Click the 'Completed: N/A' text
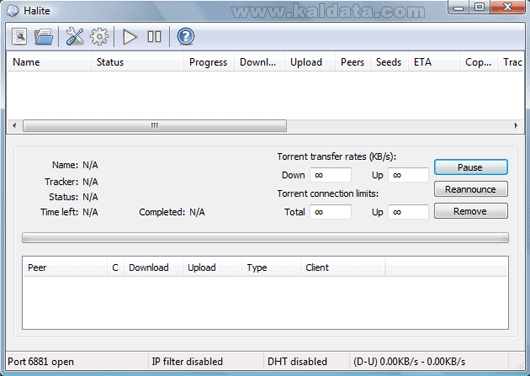The image size is (530, 376). coord(172,212)
